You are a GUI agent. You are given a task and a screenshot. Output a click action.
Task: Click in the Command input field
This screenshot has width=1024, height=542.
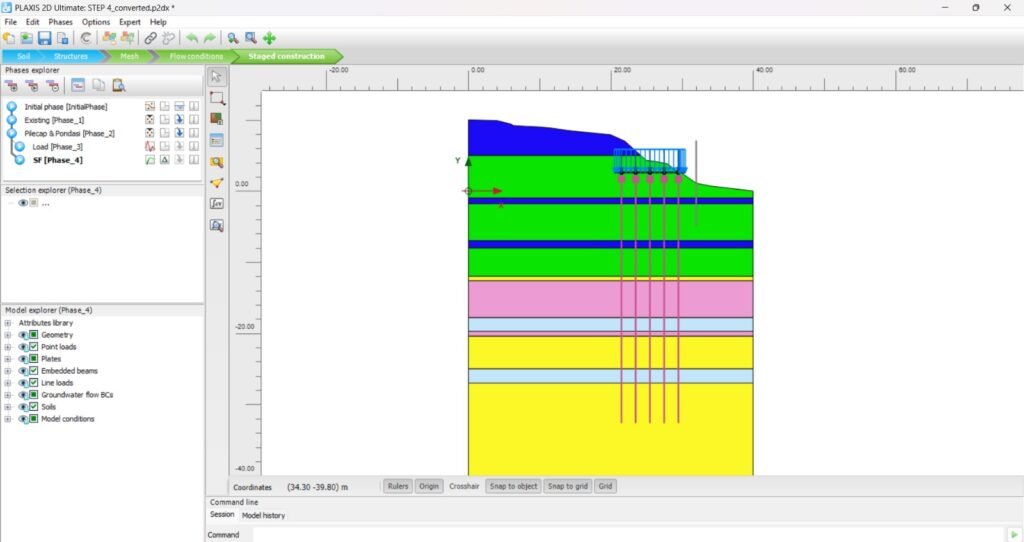click(620, 535)
